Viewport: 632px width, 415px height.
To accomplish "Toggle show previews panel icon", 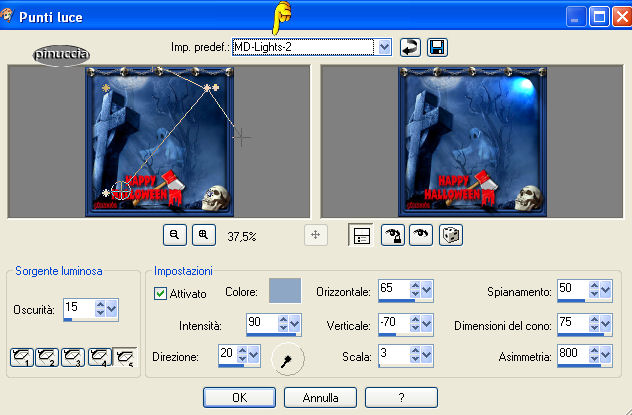I will (361, 235).
